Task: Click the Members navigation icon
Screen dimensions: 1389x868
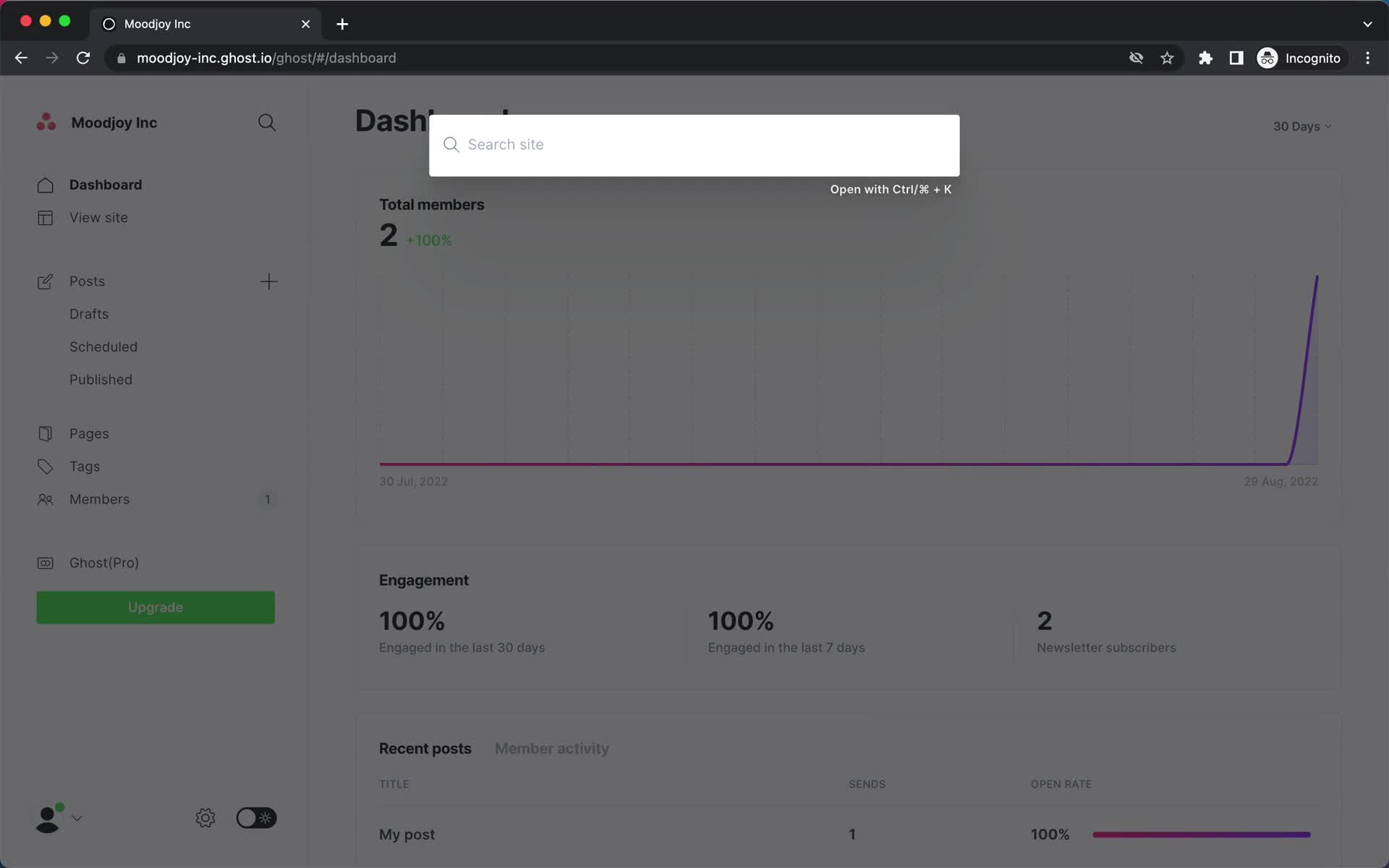Action: tap(44, 499)
